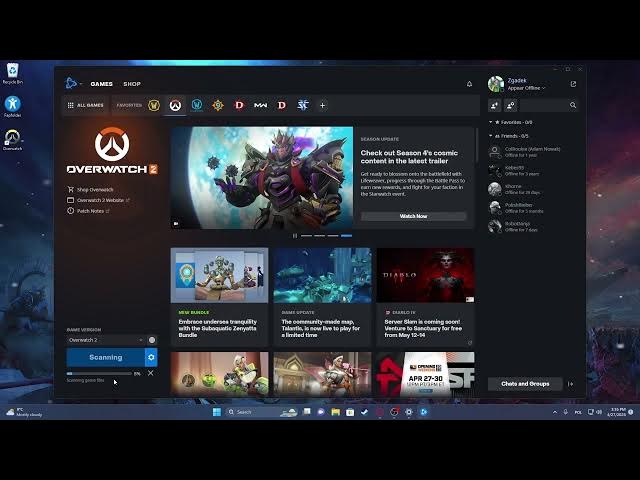Screen dimensions: 640x480
Task: Click Add a Friend icon
Action: 494,105
